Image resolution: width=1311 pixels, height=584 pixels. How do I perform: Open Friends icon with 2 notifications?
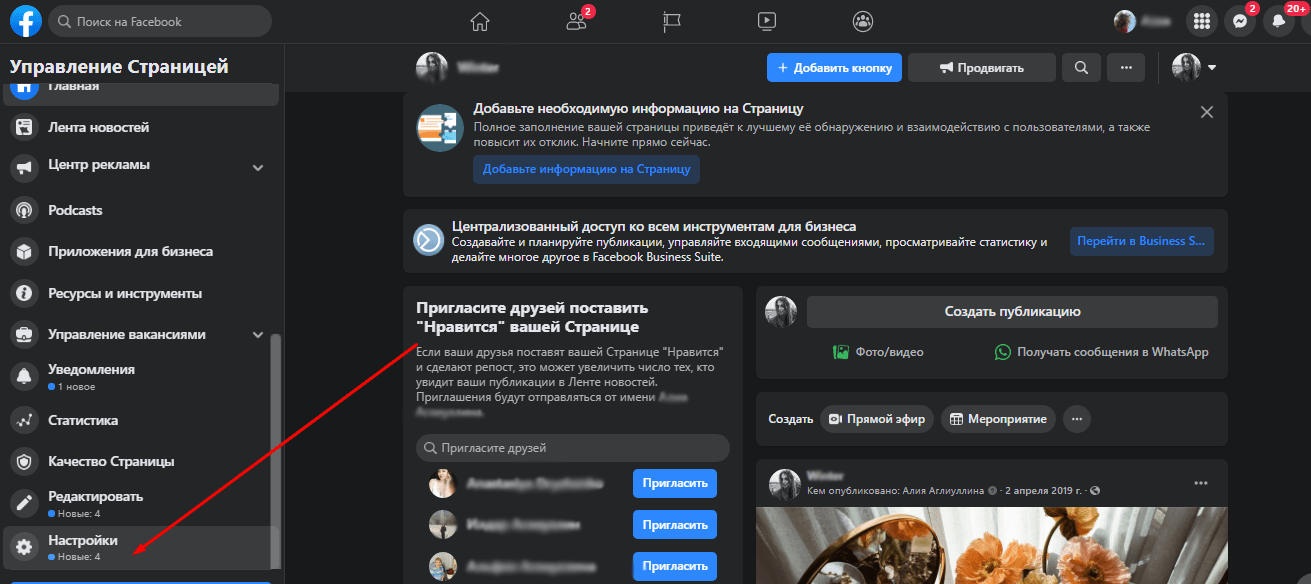coord(577,21)
